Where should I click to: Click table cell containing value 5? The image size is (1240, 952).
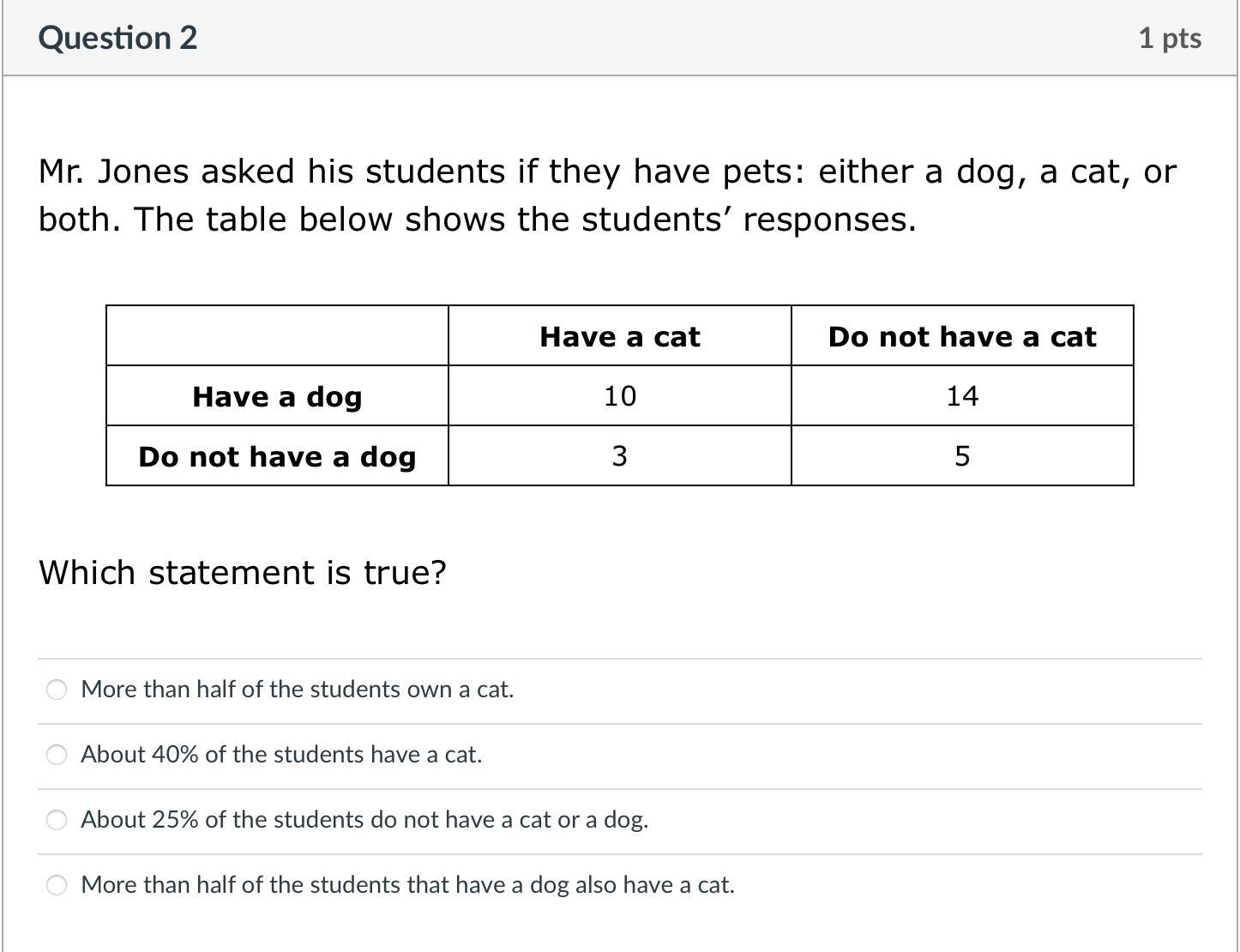point(962,456)
